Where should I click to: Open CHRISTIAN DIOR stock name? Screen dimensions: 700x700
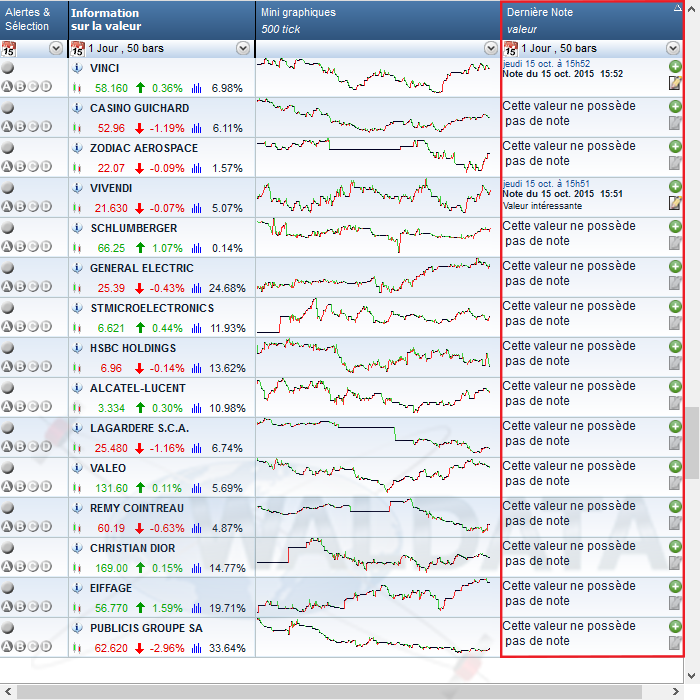[x=133, y=548]
